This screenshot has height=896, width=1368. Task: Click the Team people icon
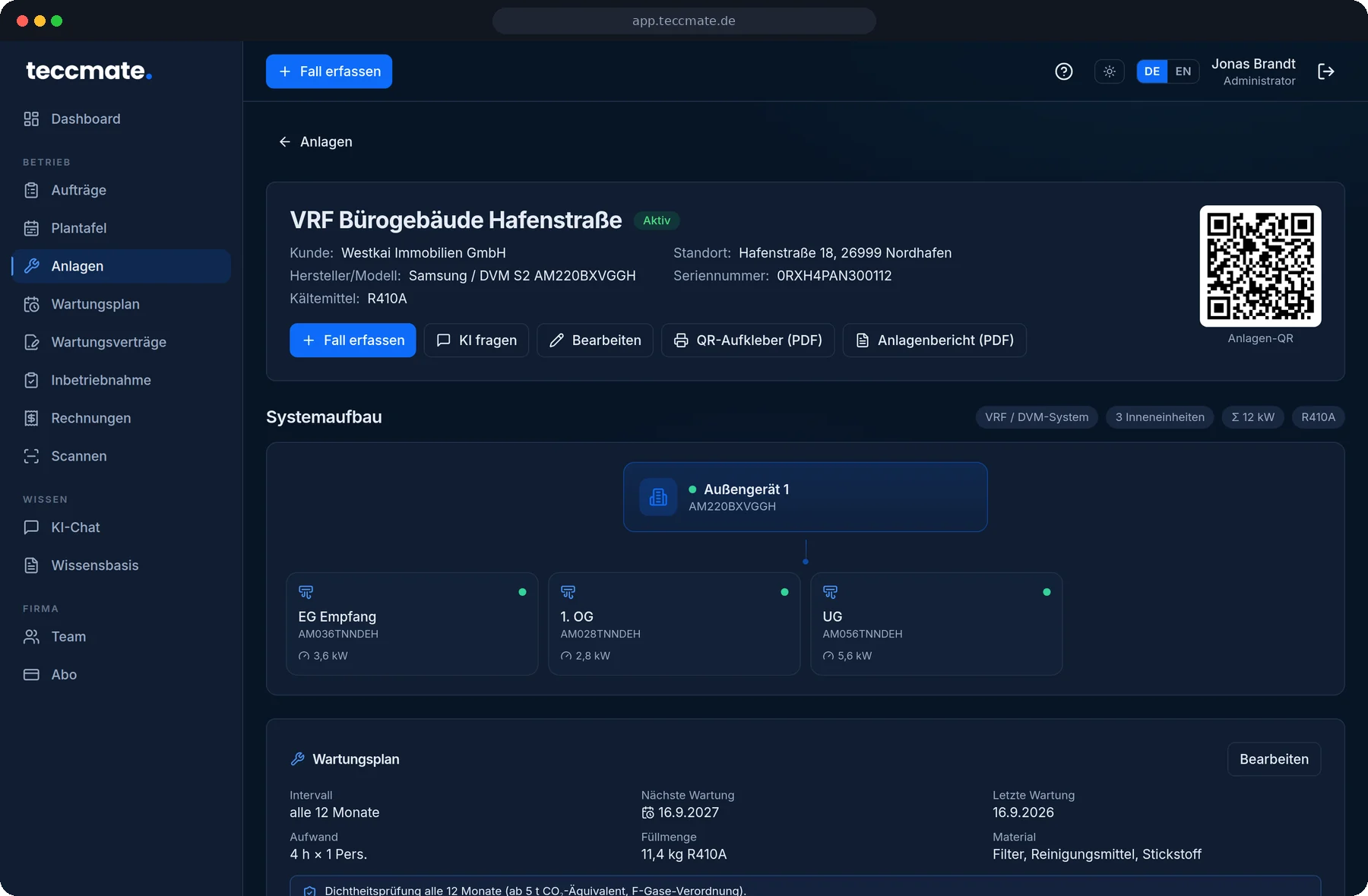pos(31,637)
